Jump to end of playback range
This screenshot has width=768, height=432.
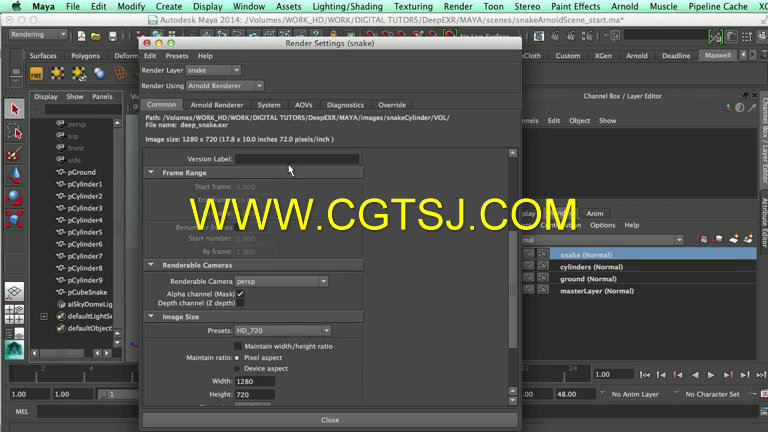tap(760, 375)
